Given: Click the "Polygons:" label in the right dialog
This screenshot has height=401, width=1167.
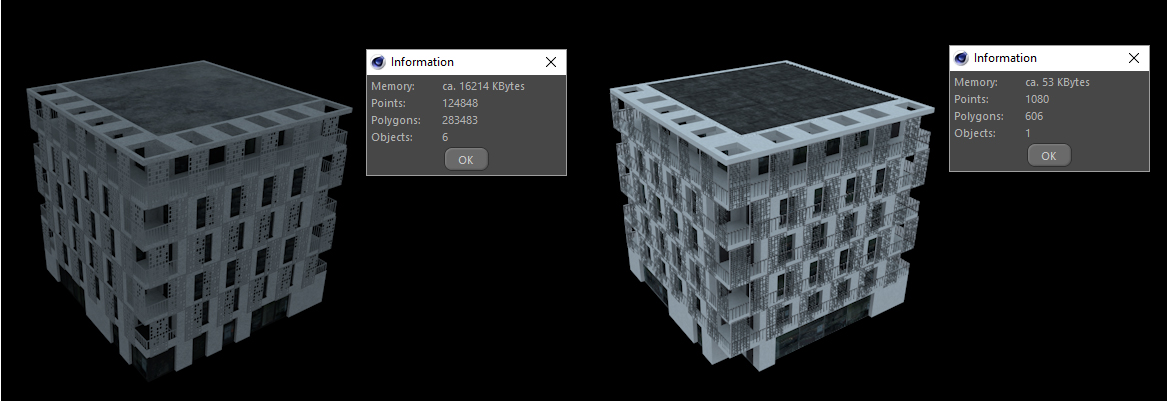Looking at the screenshot, I should pos(979,117).
